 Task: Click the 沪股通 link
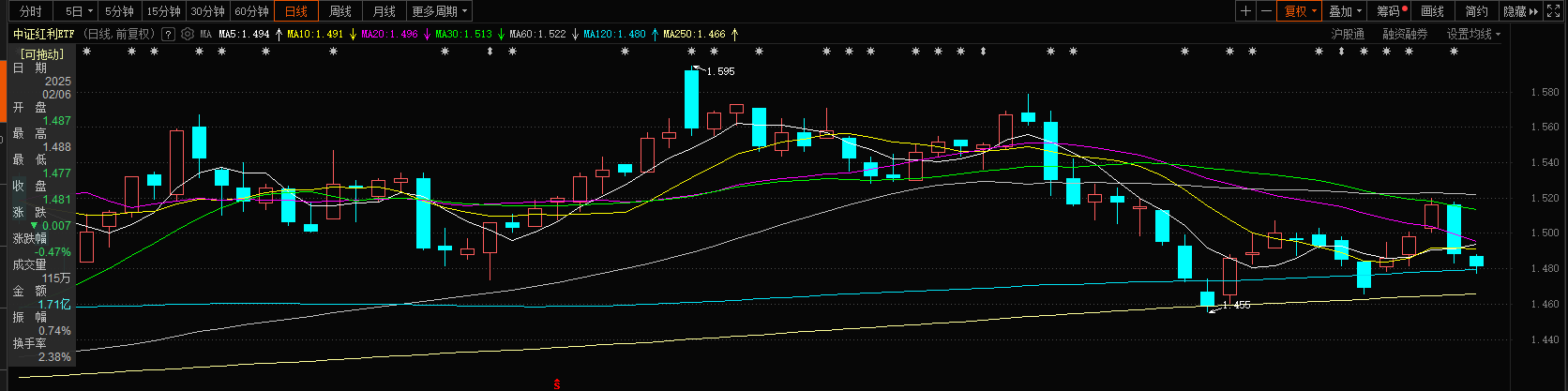(x=1348, y=34)
